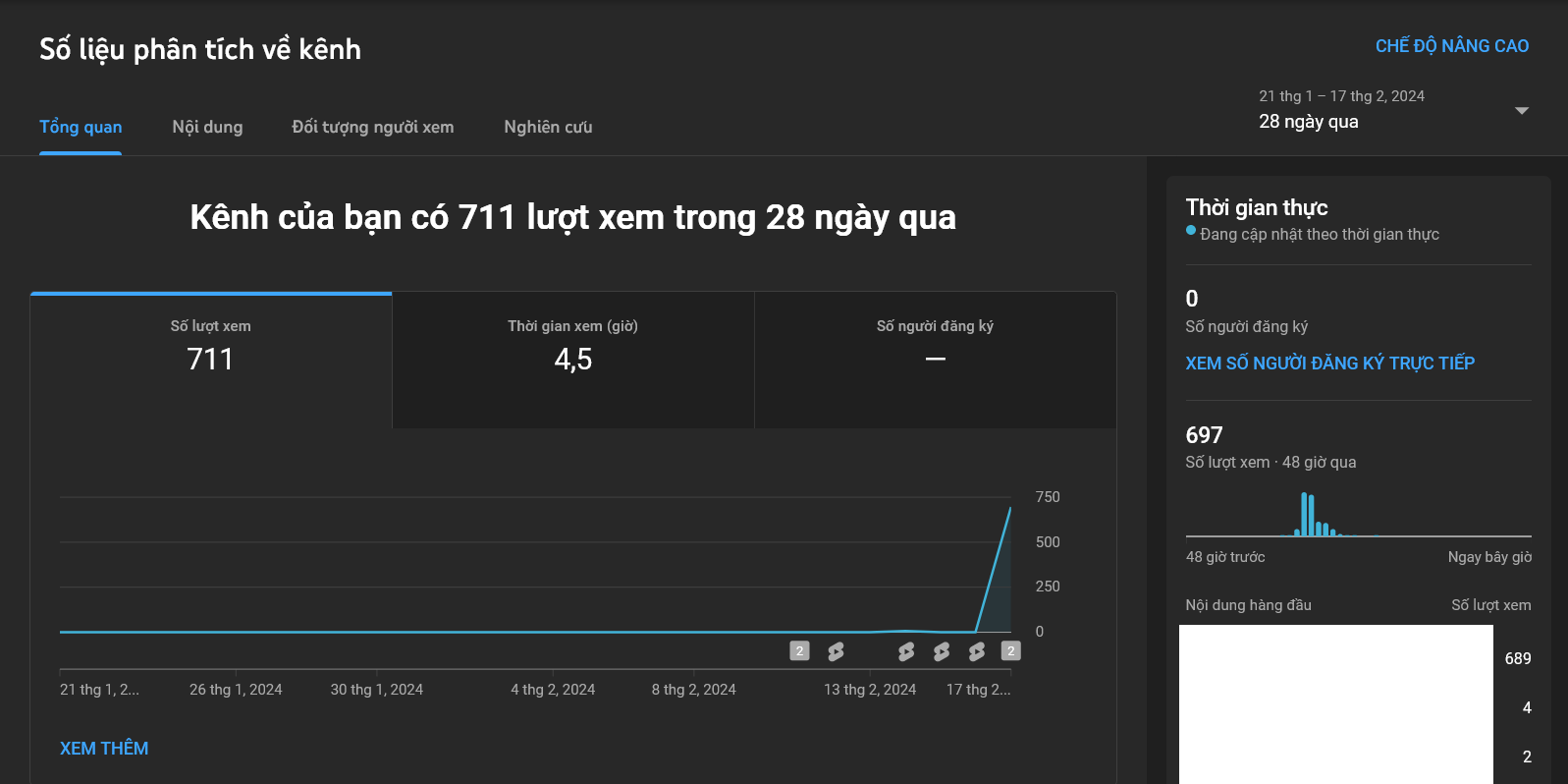
Task: Click "Đang cập nhật theo thời gian thực" status text
Action: click(1320, 235)
